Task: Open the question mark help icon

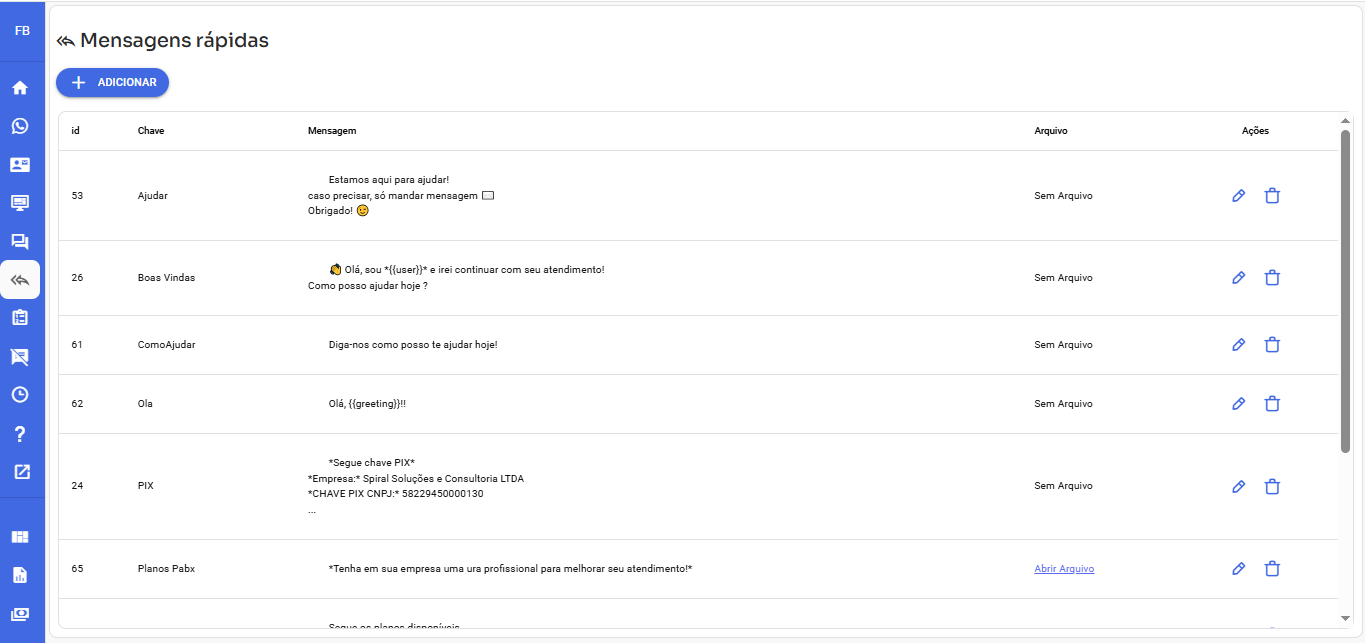Action: tap(20, 434)
